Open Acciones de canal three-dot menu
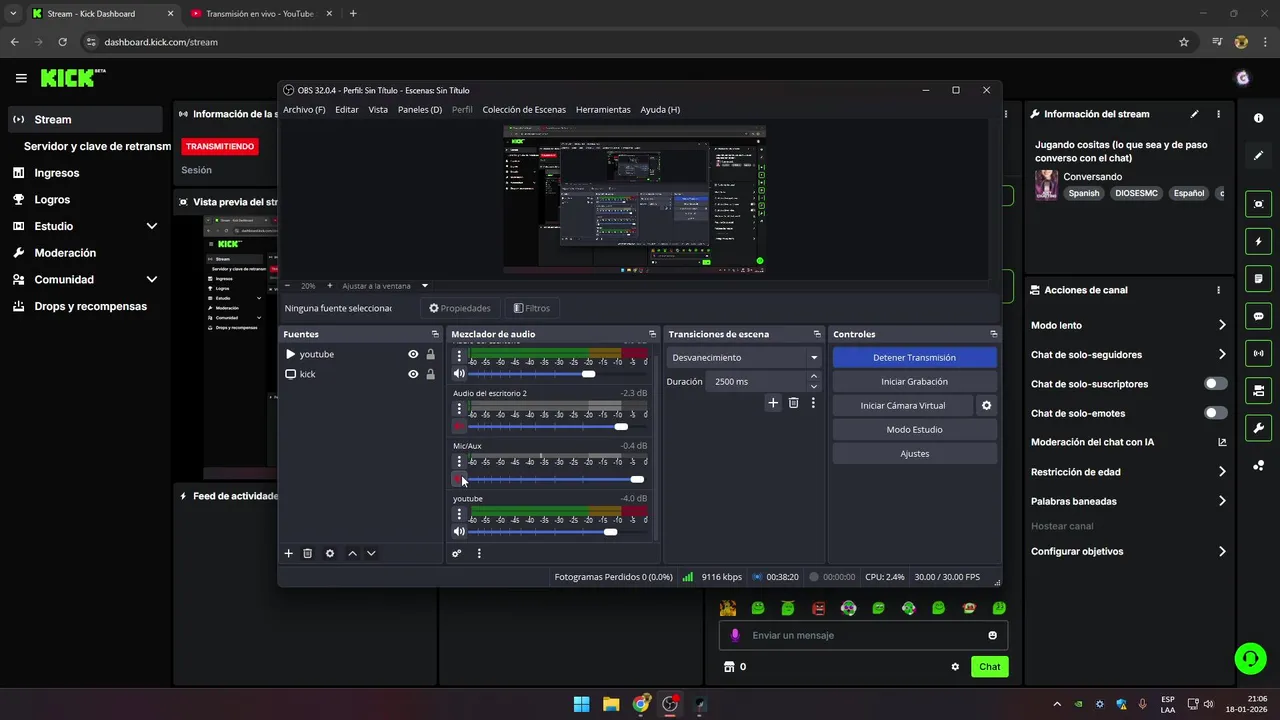 [1218, 290]
